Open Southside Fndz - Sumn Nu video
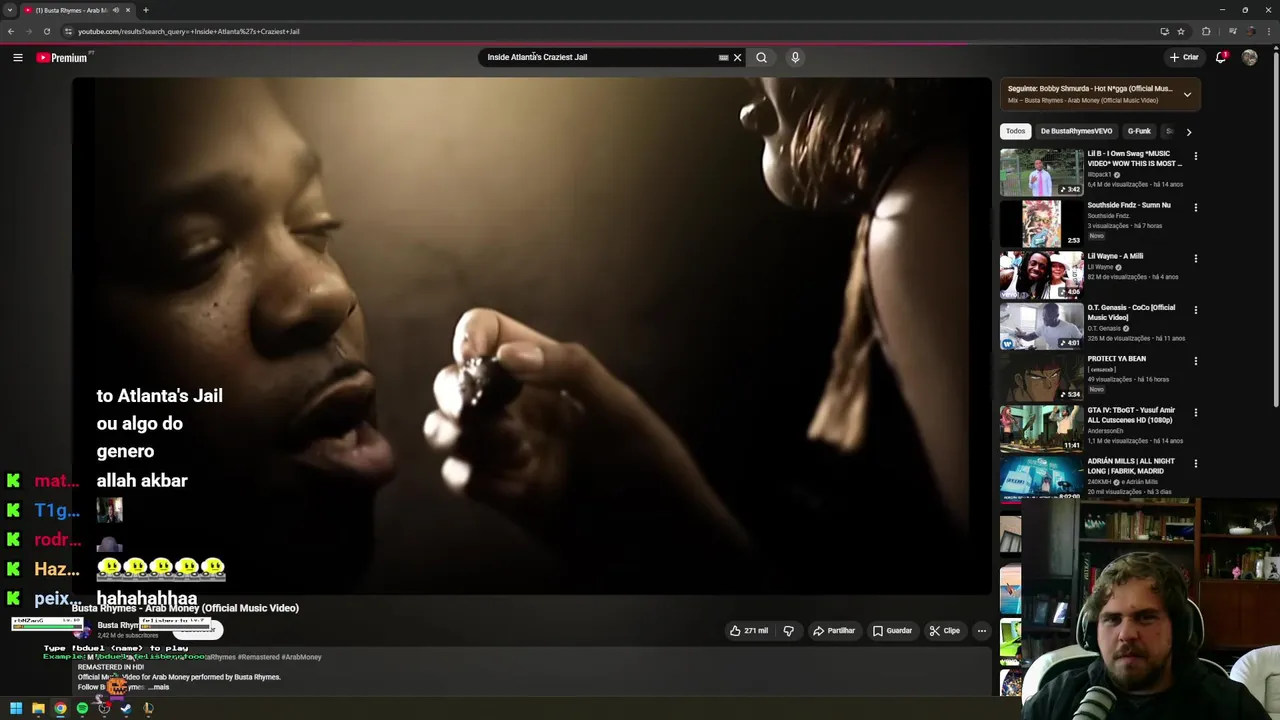The height and width of the screenshot is (720, 1280). coord(1129,205)
